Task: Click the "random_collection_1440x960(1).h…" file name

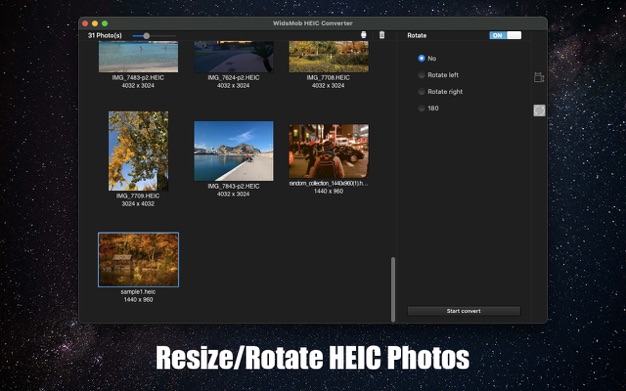Action: pos(329,183)
